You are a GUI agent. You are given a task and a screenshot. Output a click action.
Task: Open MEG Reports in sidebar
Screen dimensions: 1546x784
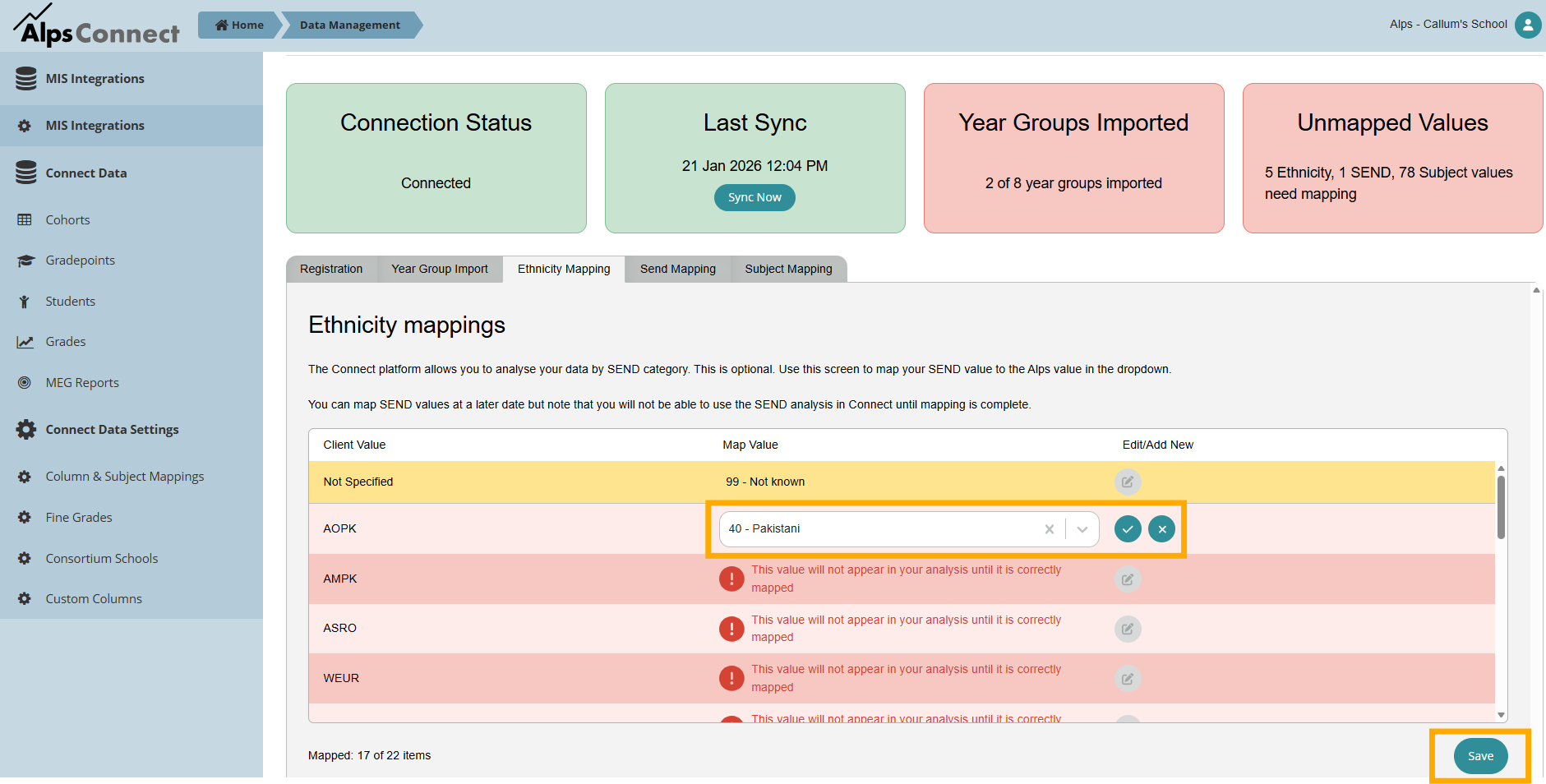(x=82, y=383)
